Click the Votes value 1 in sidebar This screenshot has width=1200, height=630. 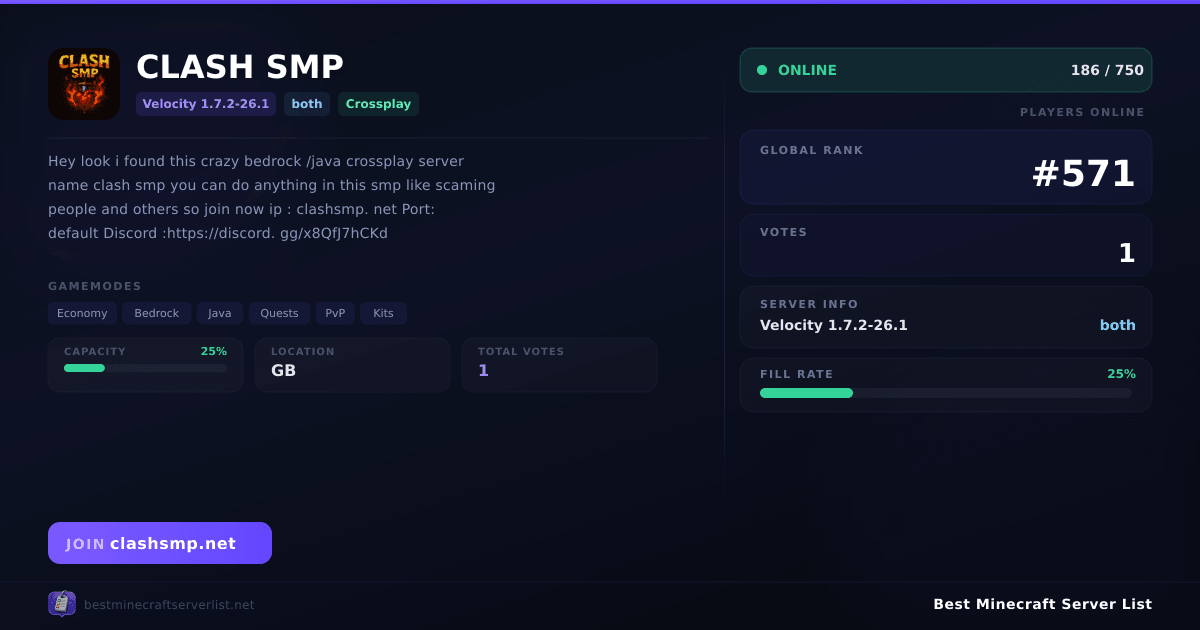pyautogui.click(x=1127, y=253)
